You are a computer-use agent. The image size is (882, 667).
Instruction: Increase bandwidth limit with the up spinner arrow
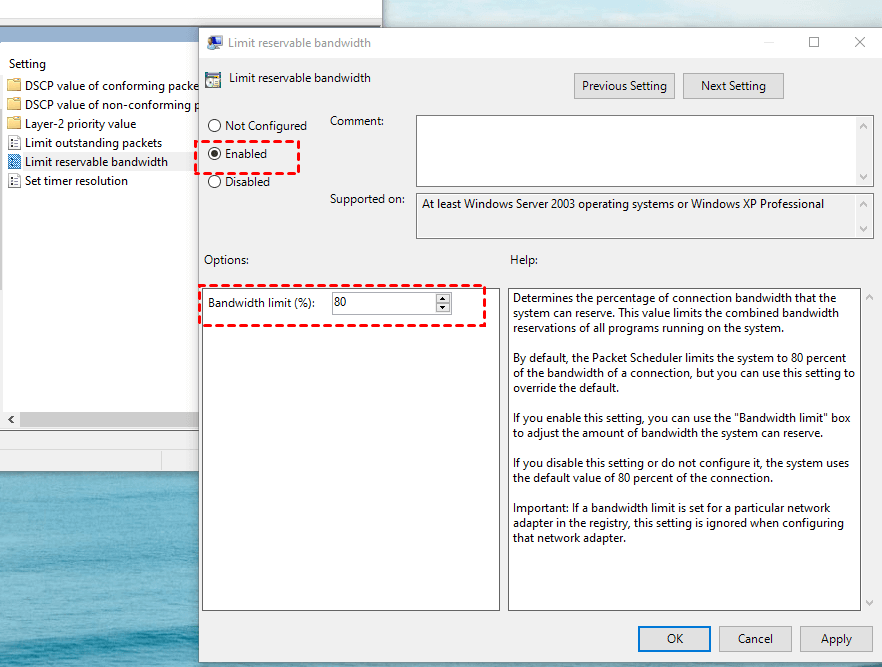[x=443, y=299]
